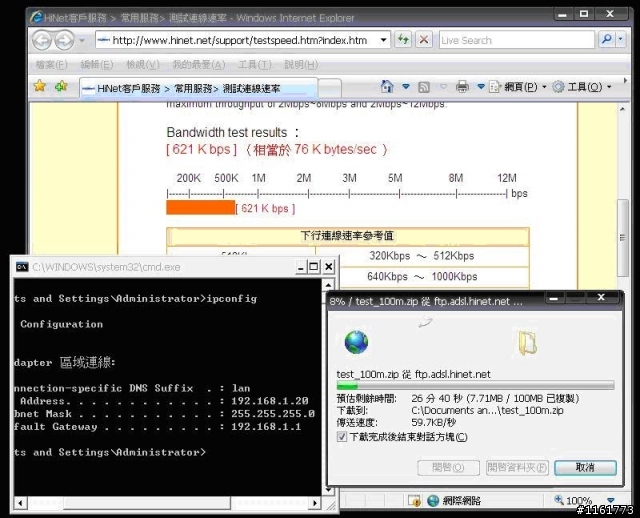
Task: Open the 檢視(V) menu
Action: coord(143,64)
